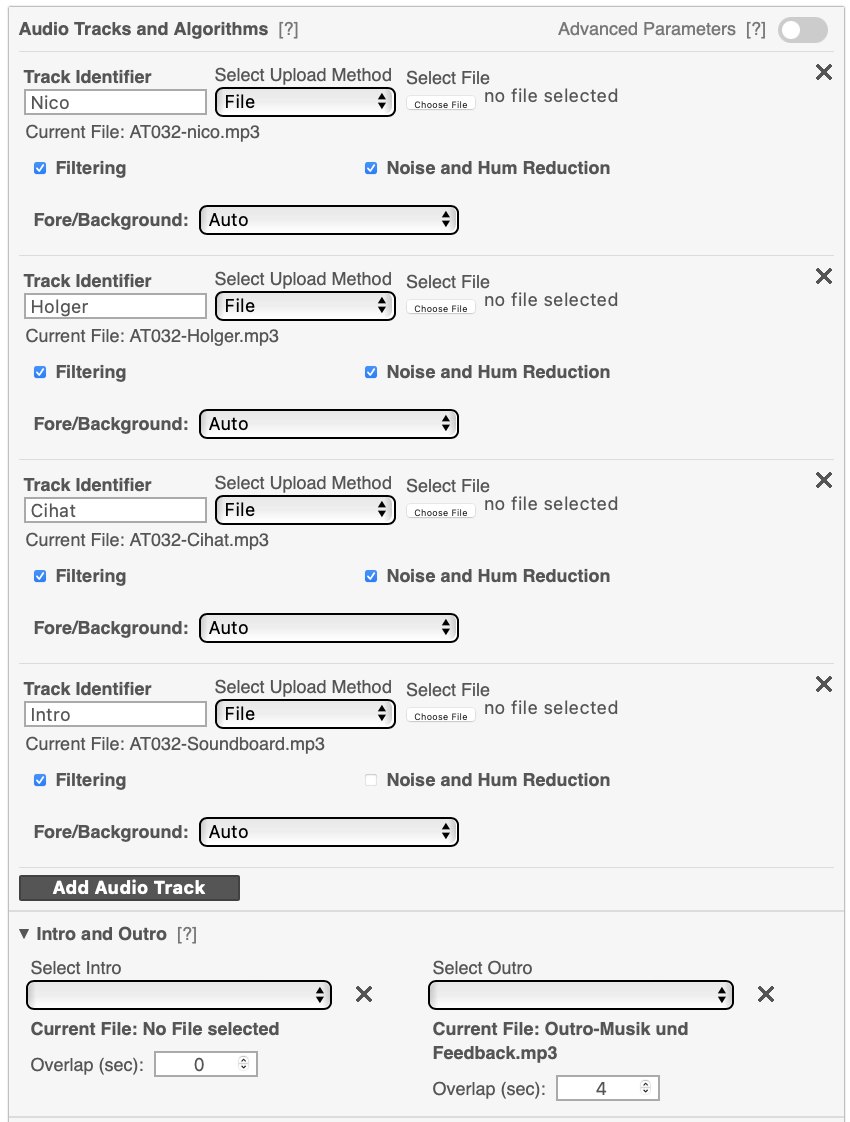Toggle the Advanced Parameters switch
Screen dimensions: 850x1122
(x=803, y=30)
